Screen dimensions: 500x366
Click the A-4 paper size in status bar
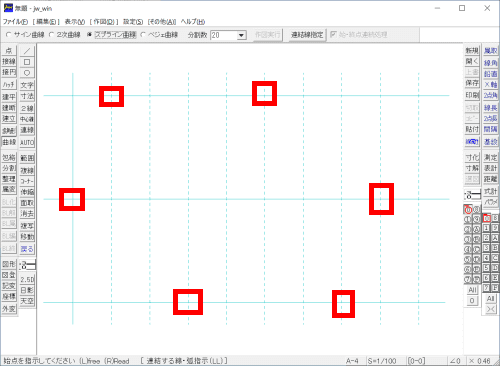pos(352,361)
